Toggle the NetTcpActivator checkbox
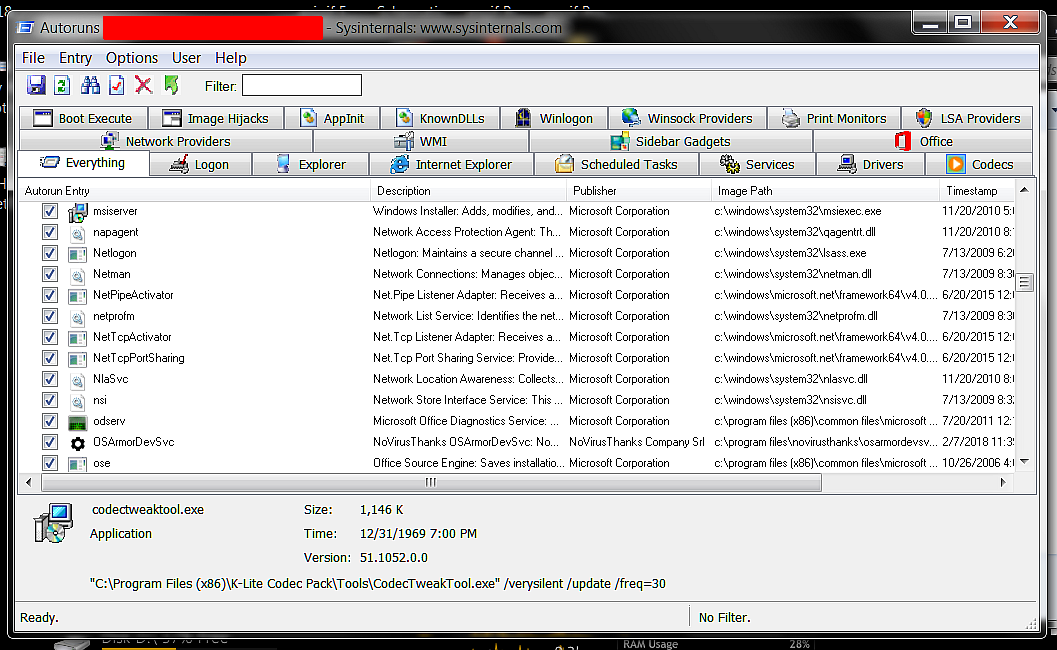The image size is (1057, 650). point(49,336)
